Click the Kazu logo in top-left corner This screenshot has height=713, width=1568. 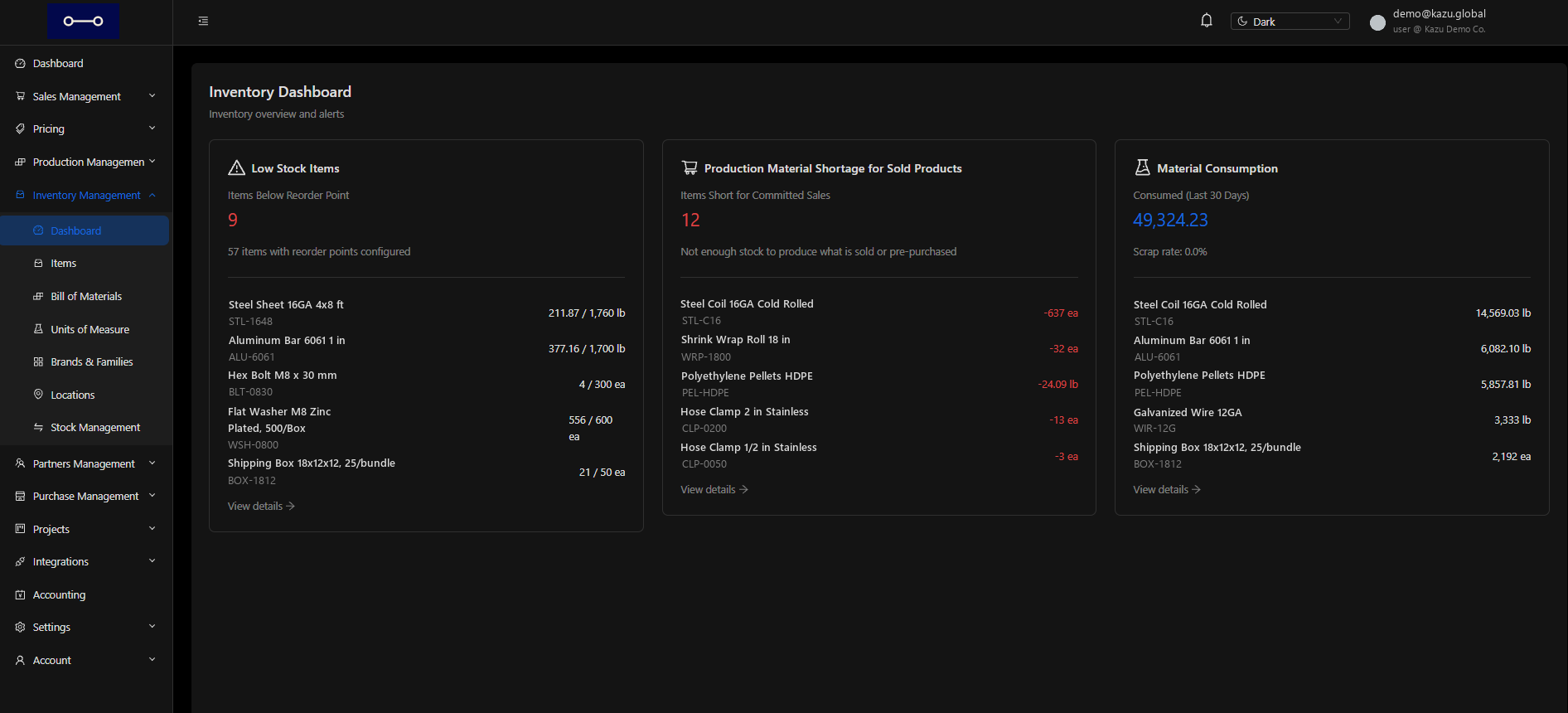point(83,22)
